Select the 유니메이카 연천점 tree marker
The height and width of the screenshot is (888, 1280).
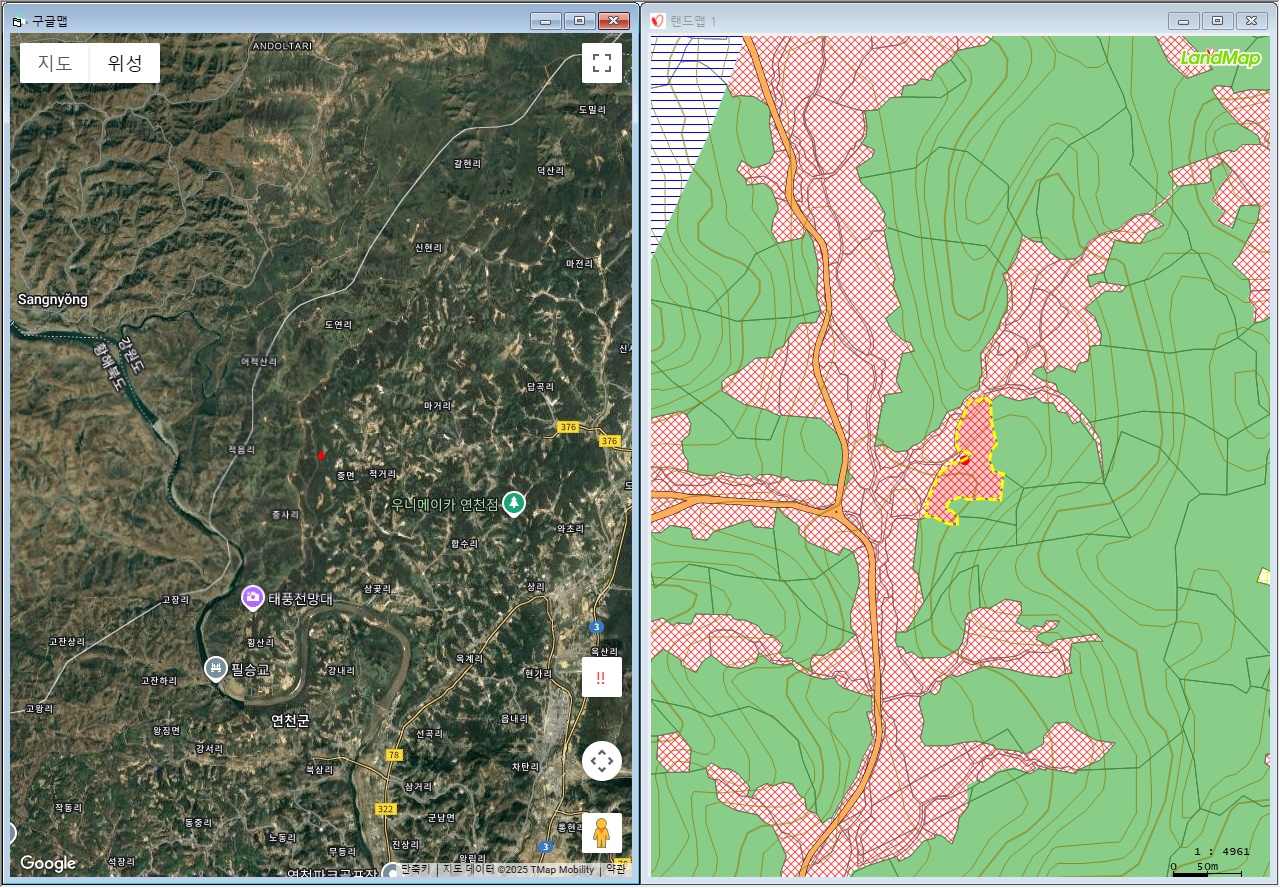(x=514, y=502)
